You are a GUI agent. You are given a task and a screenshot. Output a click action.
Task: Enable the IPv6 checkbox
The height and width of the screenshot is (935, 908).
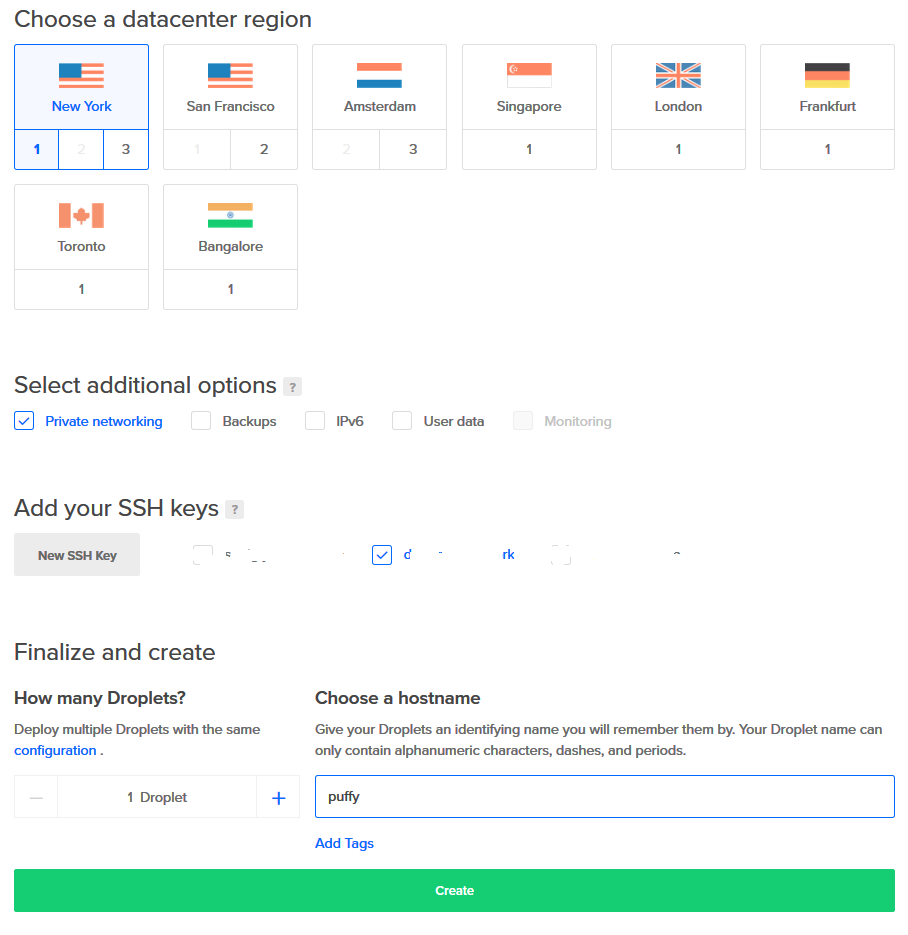tap(315, 421)
